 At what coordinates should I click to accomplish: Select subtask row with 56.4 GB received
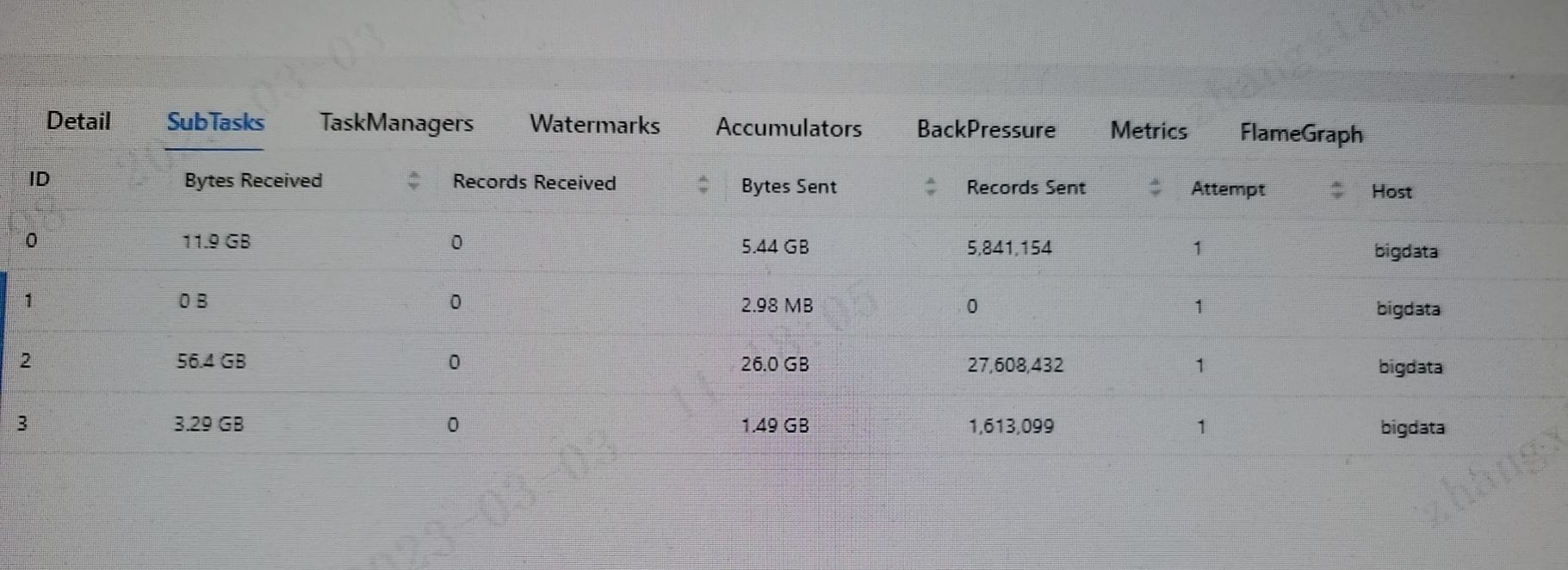(784, 364)
